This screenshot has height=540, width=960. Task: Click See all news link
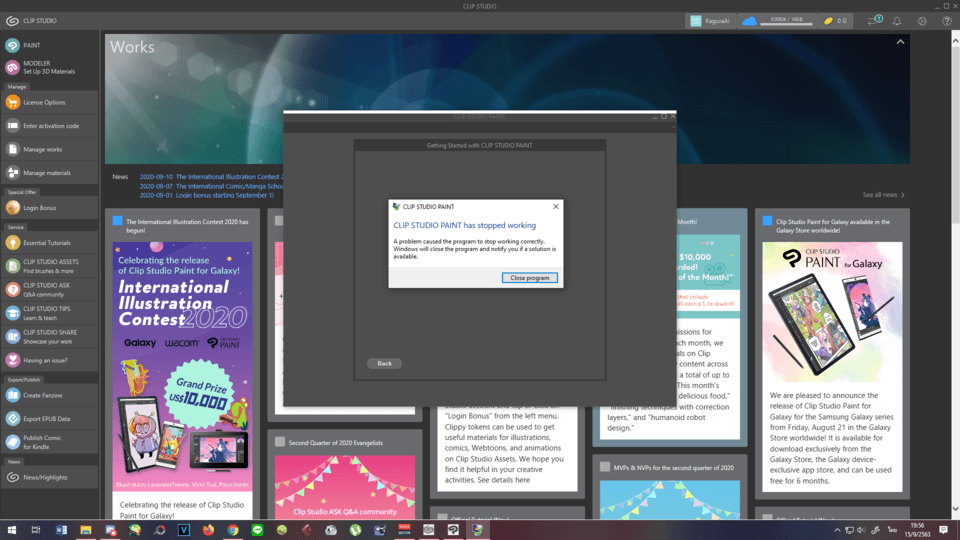[883, 195]
